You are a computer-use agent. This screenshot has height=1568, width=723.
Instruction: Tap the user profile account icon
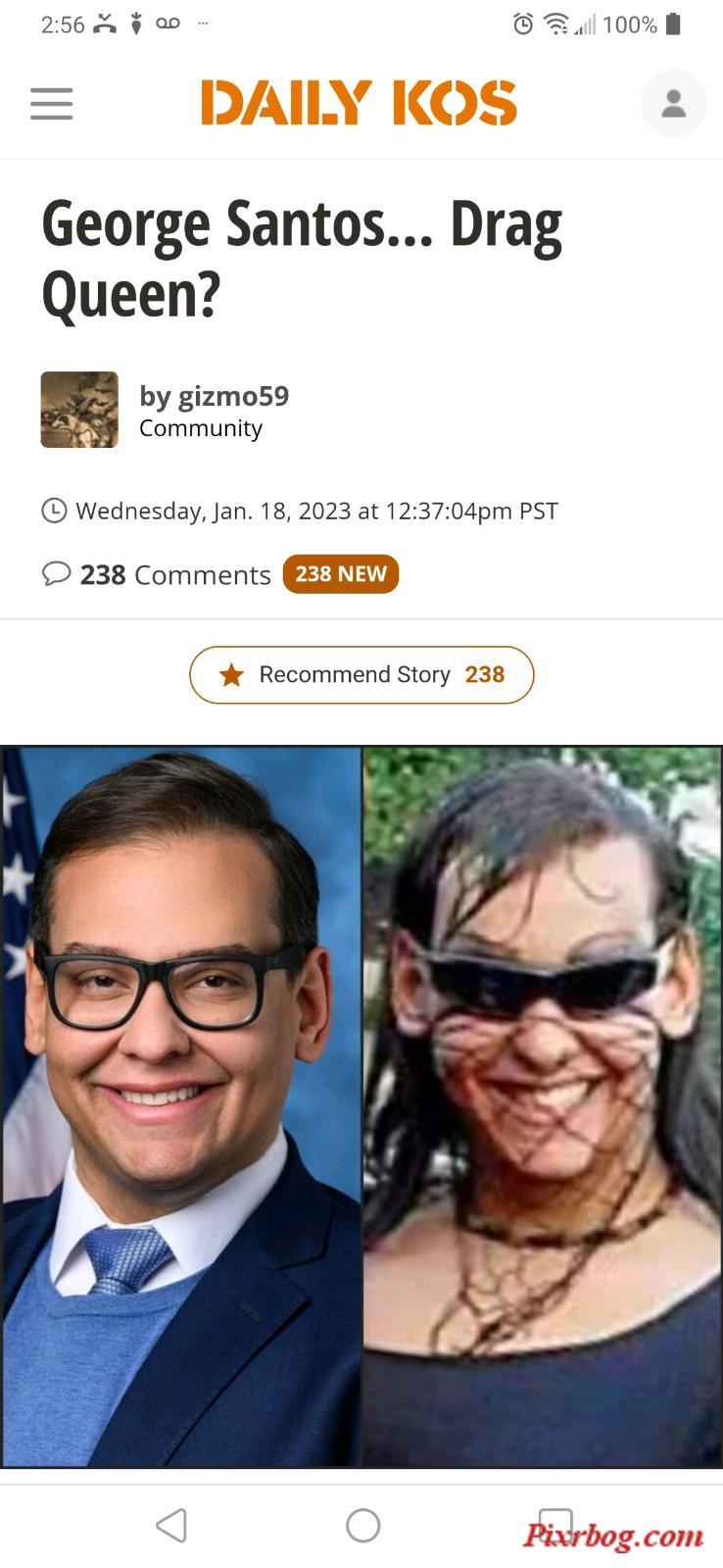coord(673,104)
